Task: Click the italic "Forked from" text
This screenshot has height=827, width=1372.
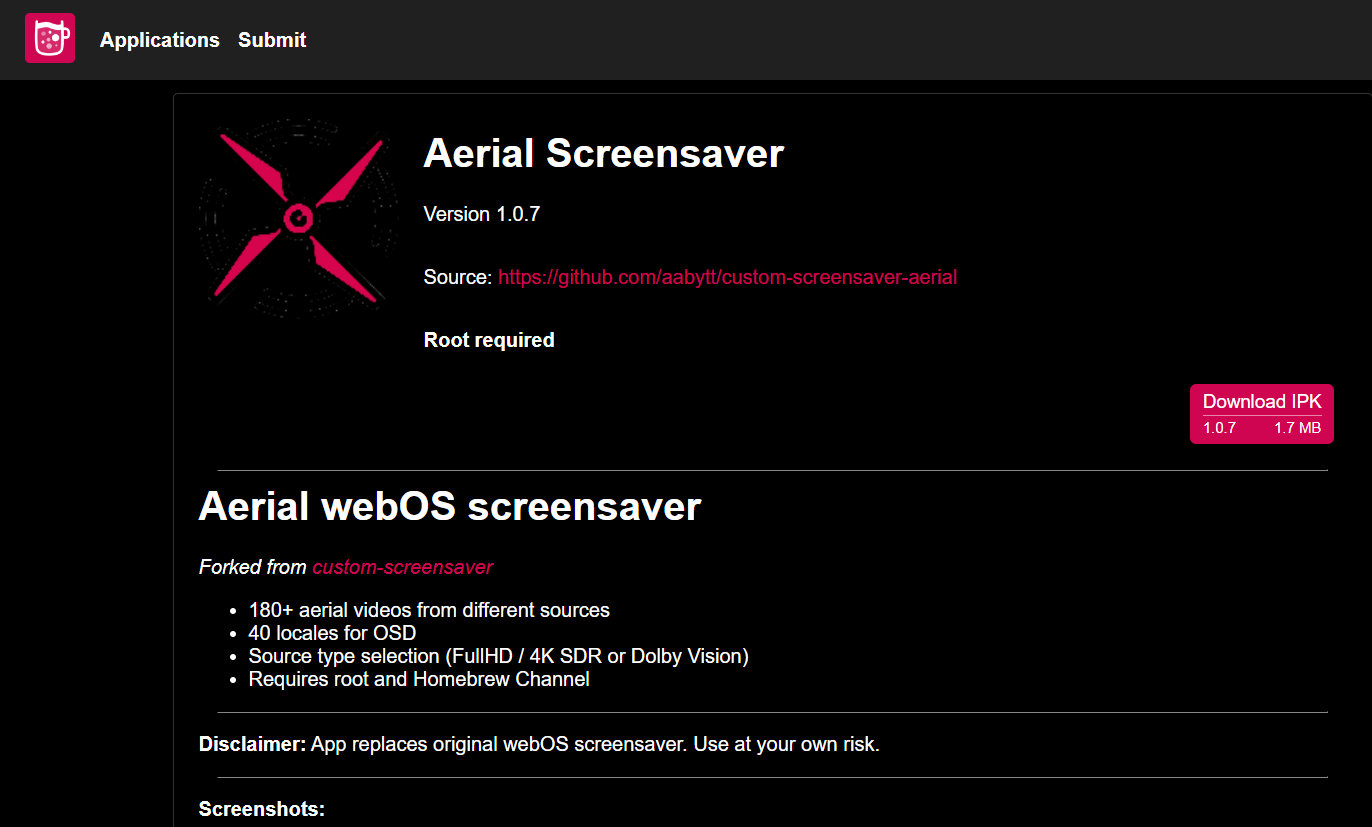Action: (x=252, y=567)
